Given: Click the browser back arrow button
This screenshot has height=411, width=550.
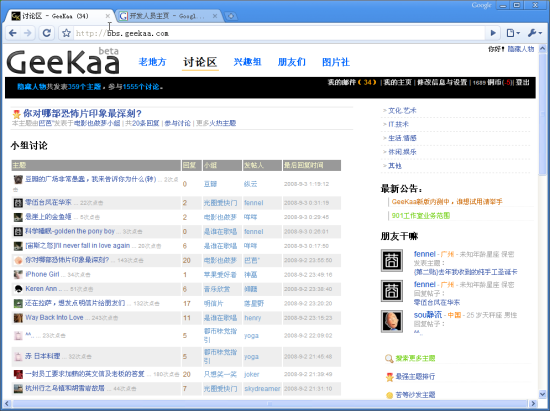Looking at the screenshot, I should 13,33.
